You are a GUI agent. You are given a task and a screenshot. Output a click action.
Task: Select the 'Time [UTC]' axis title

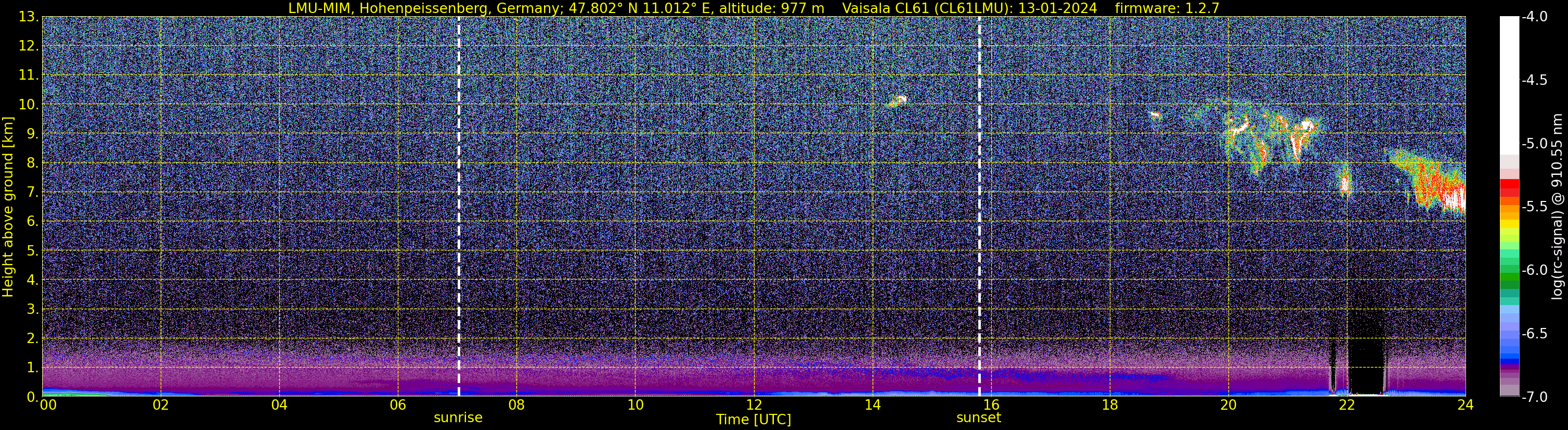click(x=754, y=420)
